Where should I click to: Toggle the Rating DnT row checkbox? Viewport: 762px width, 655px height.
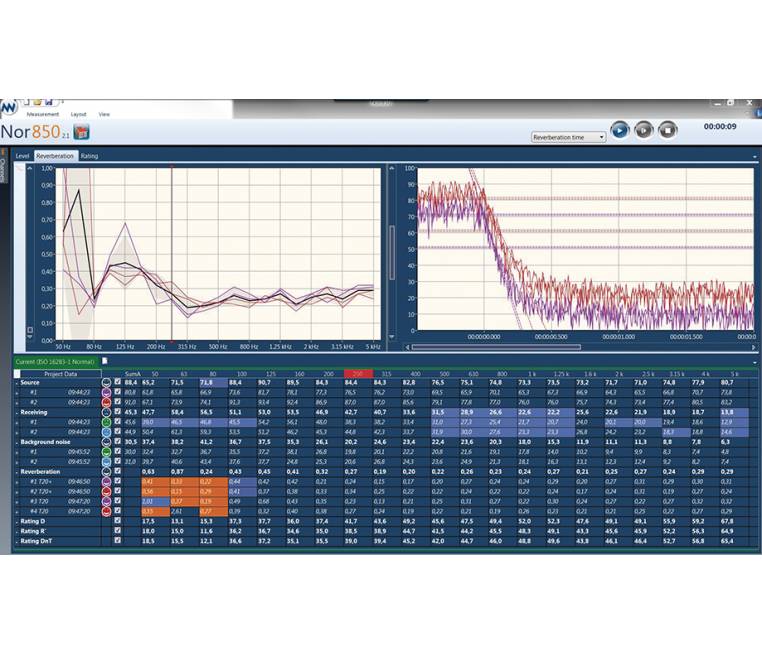click(x=118, y=541)
